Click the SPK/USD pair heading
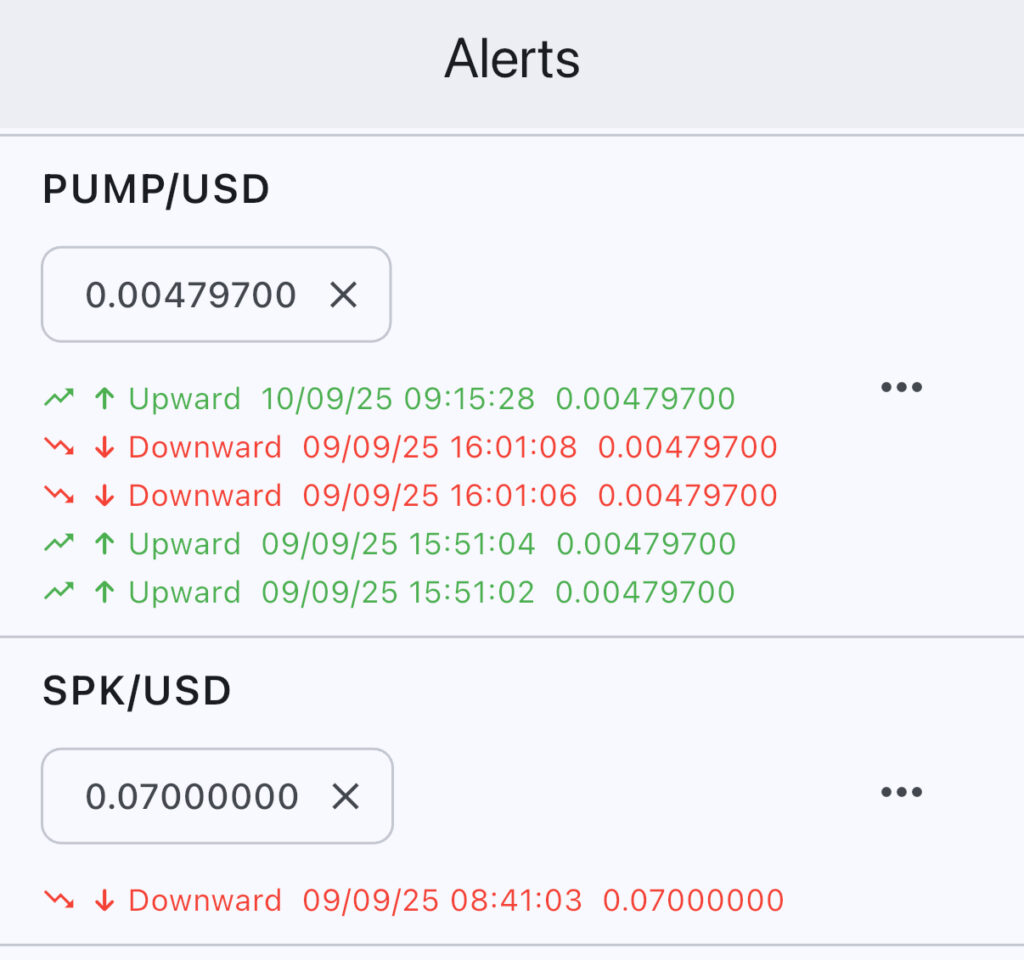 coord(137,691)
